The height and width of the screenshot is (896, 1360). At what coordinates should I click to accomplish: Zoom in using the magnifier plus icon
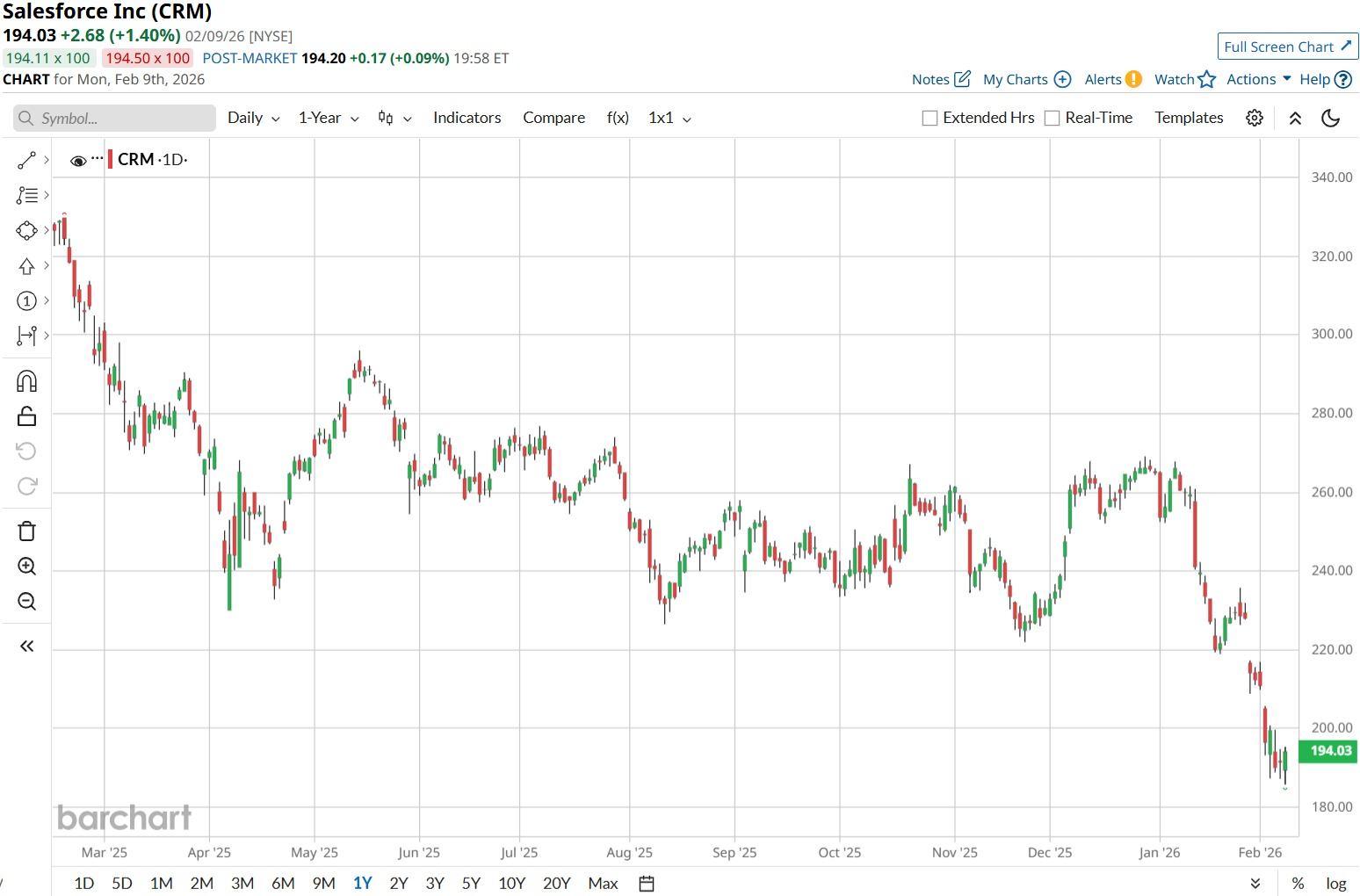coord(26,567)
